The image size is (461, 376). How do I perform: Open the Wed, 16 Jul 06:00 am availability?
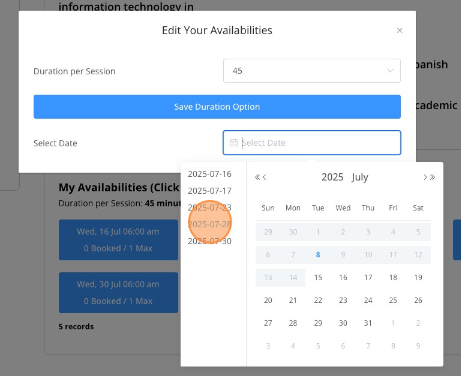(118, 240)
